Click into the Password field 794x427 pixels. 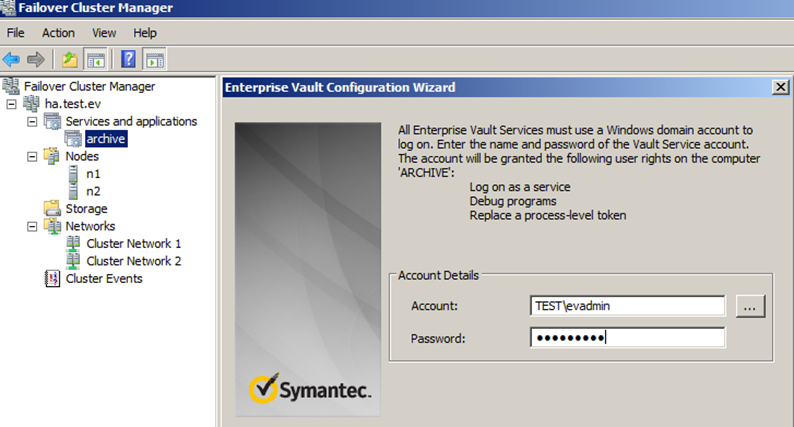(627, 337)
